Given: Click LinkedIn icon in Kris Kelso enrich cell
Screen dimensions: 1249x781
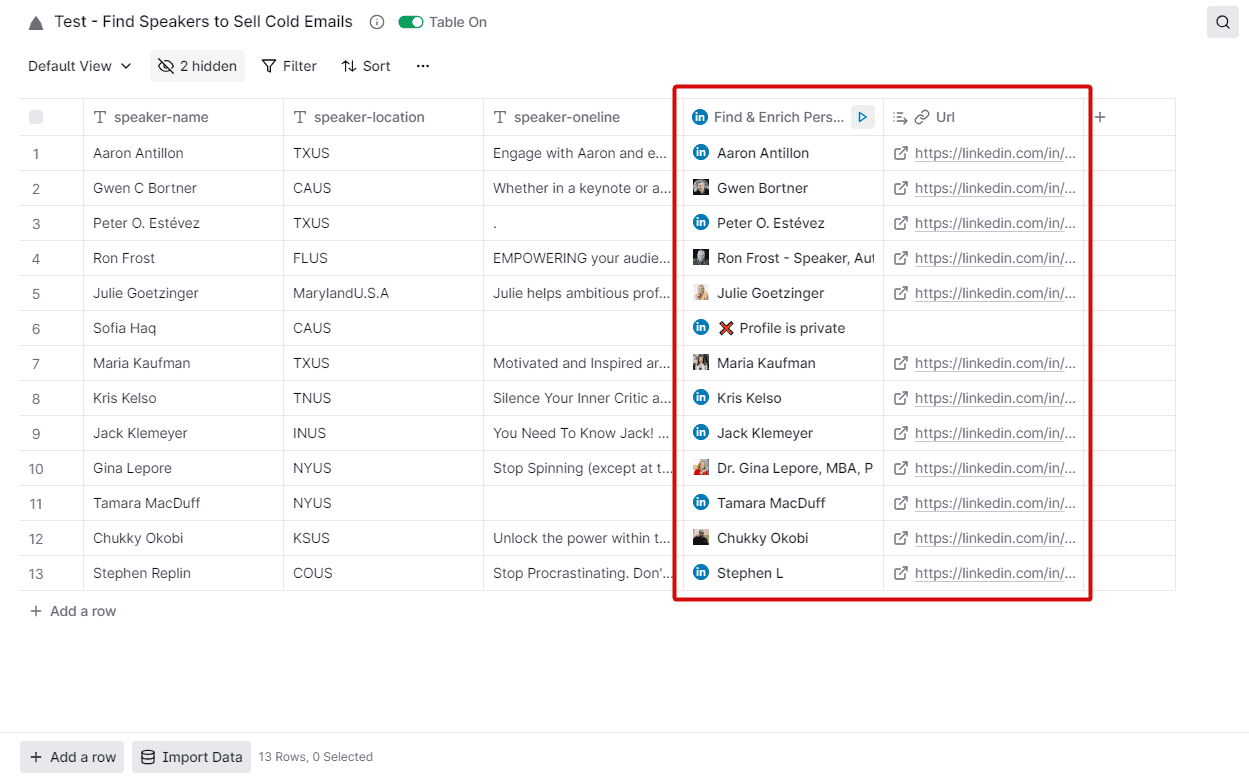Looking at the screenshot, I should click(x=701, y=398).
